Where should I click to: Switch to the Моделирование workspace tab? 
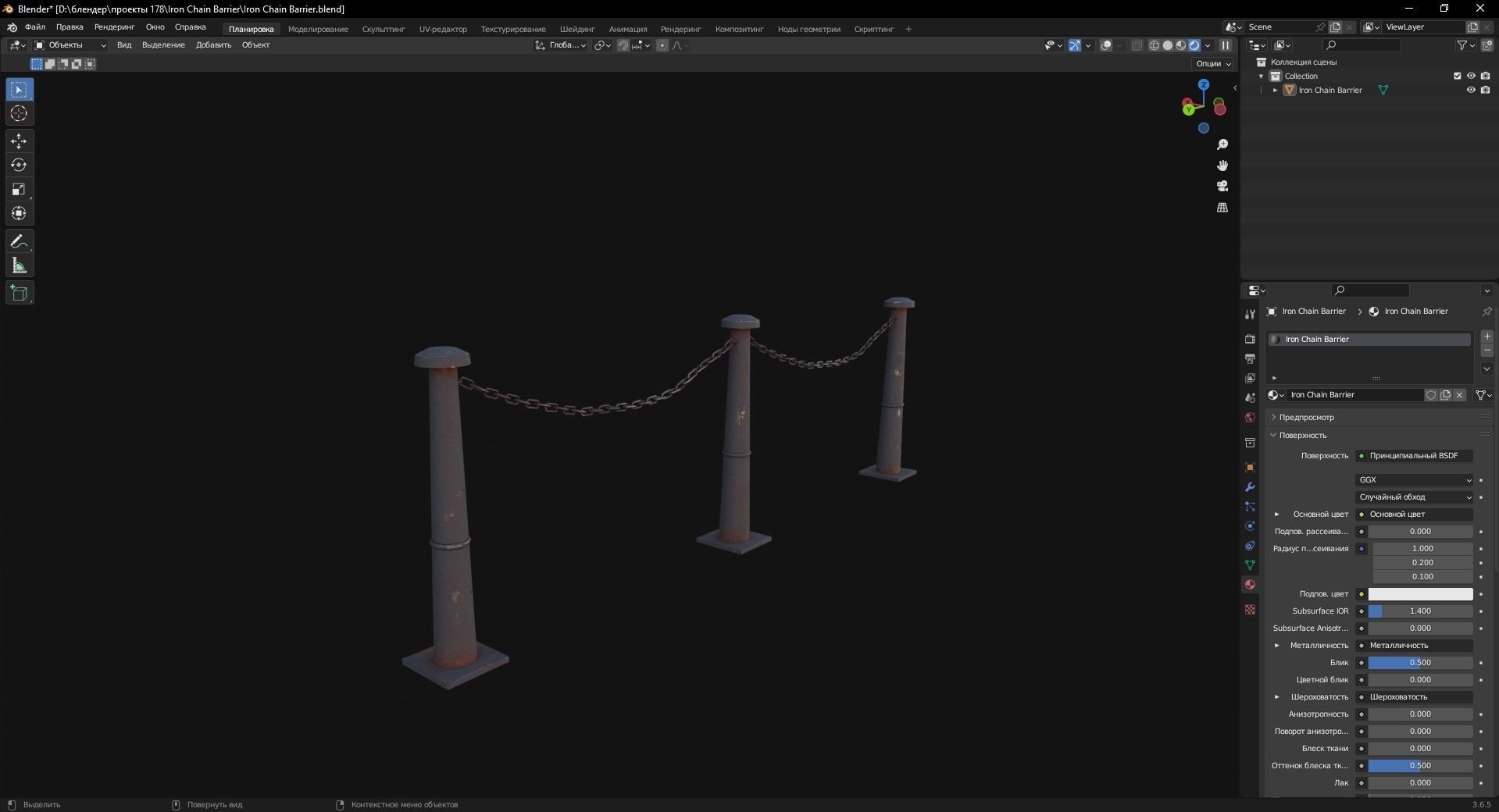point(318,29)
